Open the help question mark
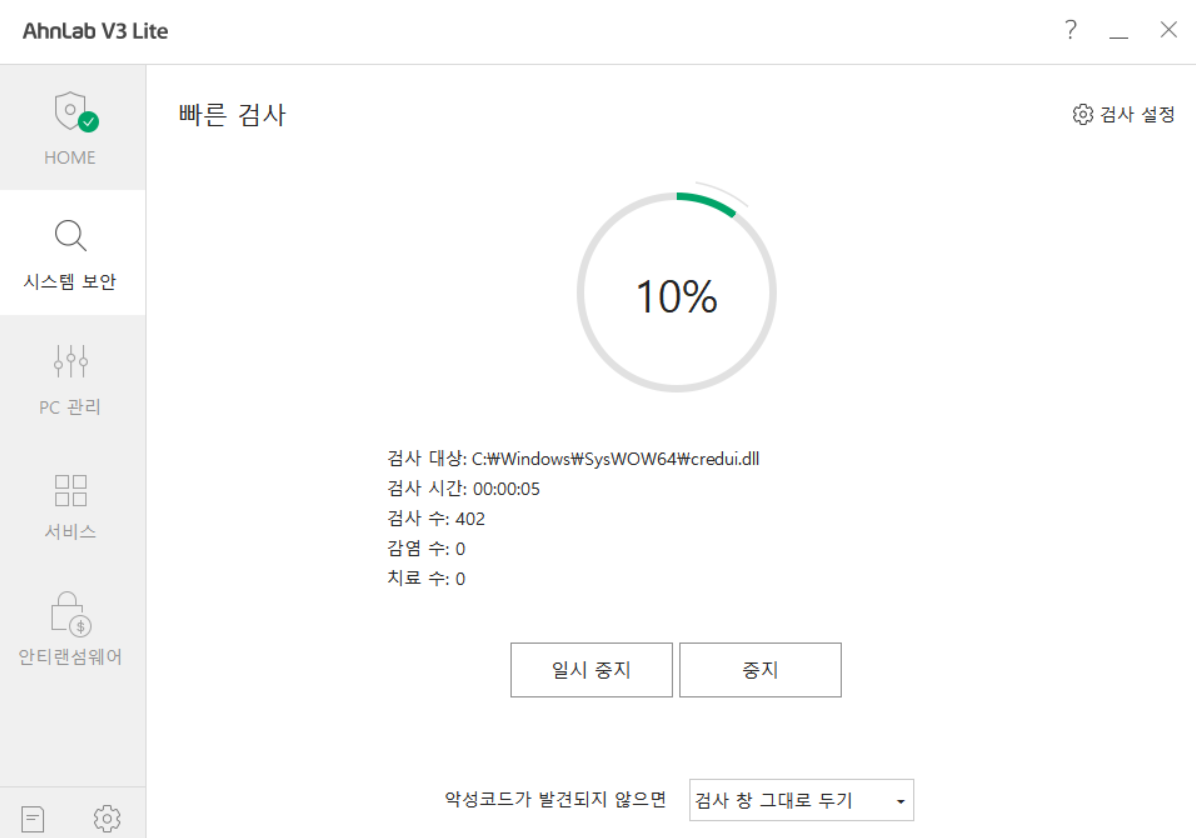The image size is (1196, 838). (1069, 30)
